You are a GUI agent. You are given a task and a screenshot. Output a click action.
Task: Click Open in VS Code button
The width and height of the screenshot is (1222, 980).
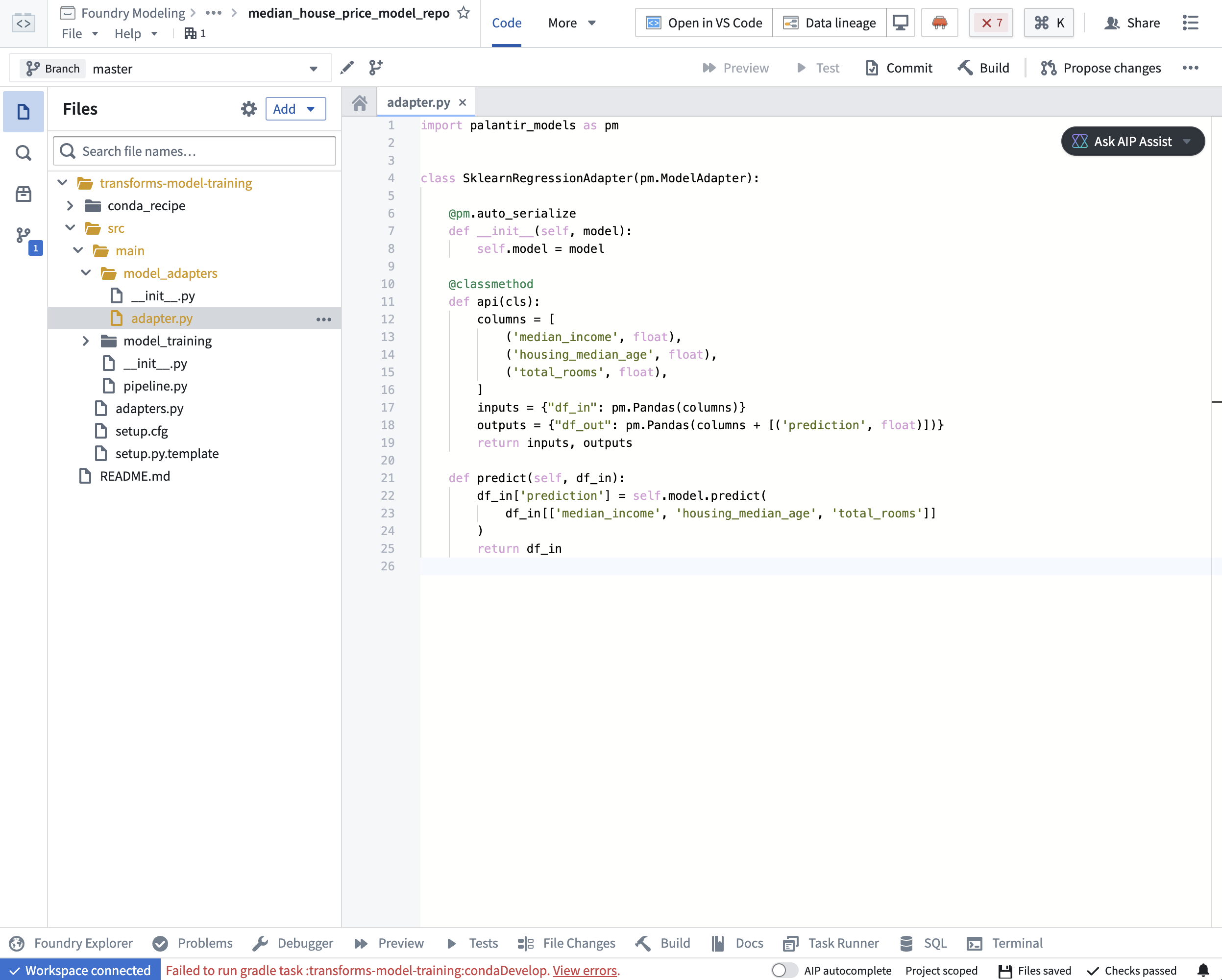tap(704, 23)
